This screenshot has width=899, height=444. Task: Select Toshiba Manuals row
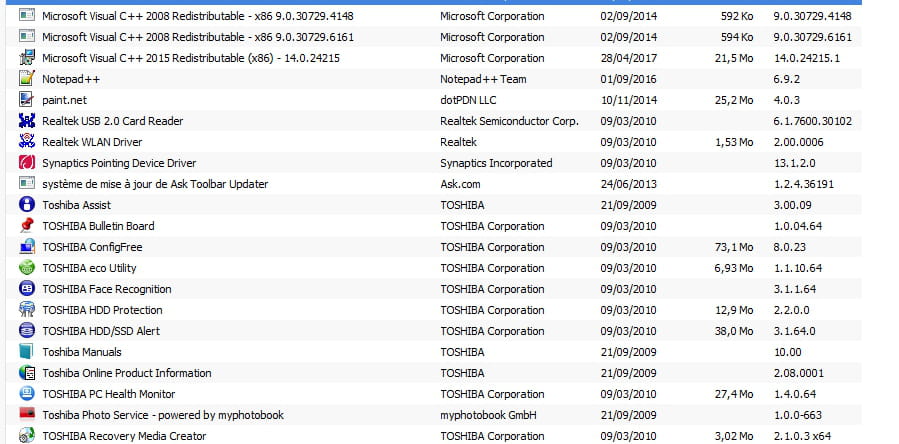433,352
